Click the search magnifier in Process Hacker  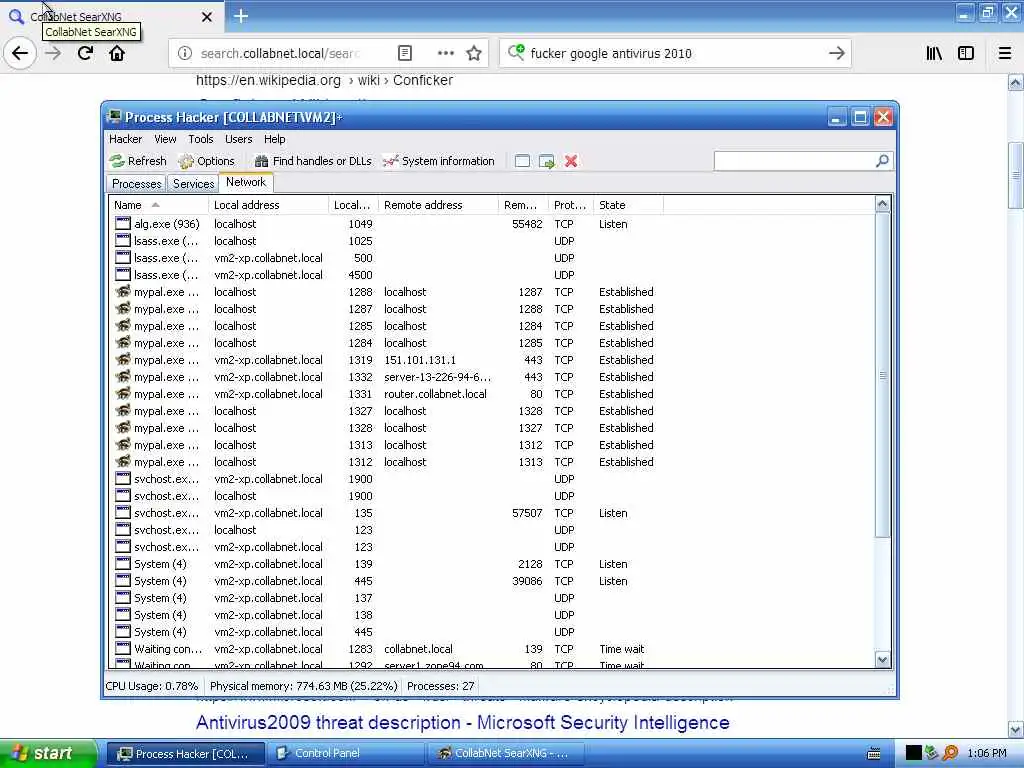point(882,161)
